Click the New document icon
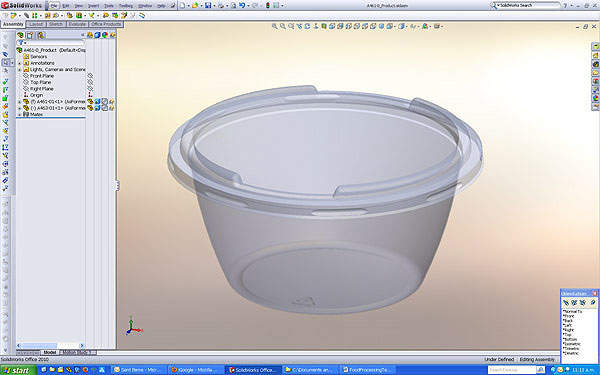The height and width of the screenshot is (375, 600). coord(182,5)
